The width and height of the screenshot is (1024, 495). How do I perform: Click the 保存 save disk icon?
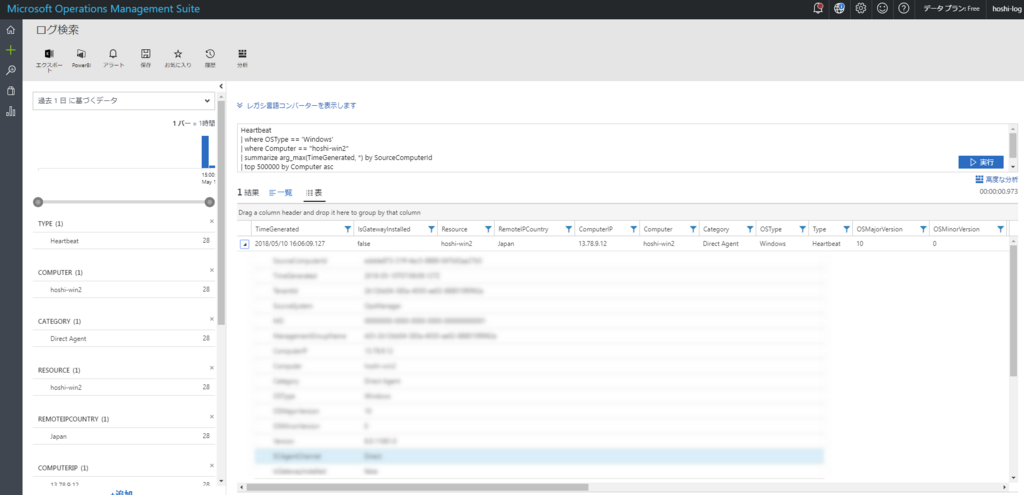146,54
